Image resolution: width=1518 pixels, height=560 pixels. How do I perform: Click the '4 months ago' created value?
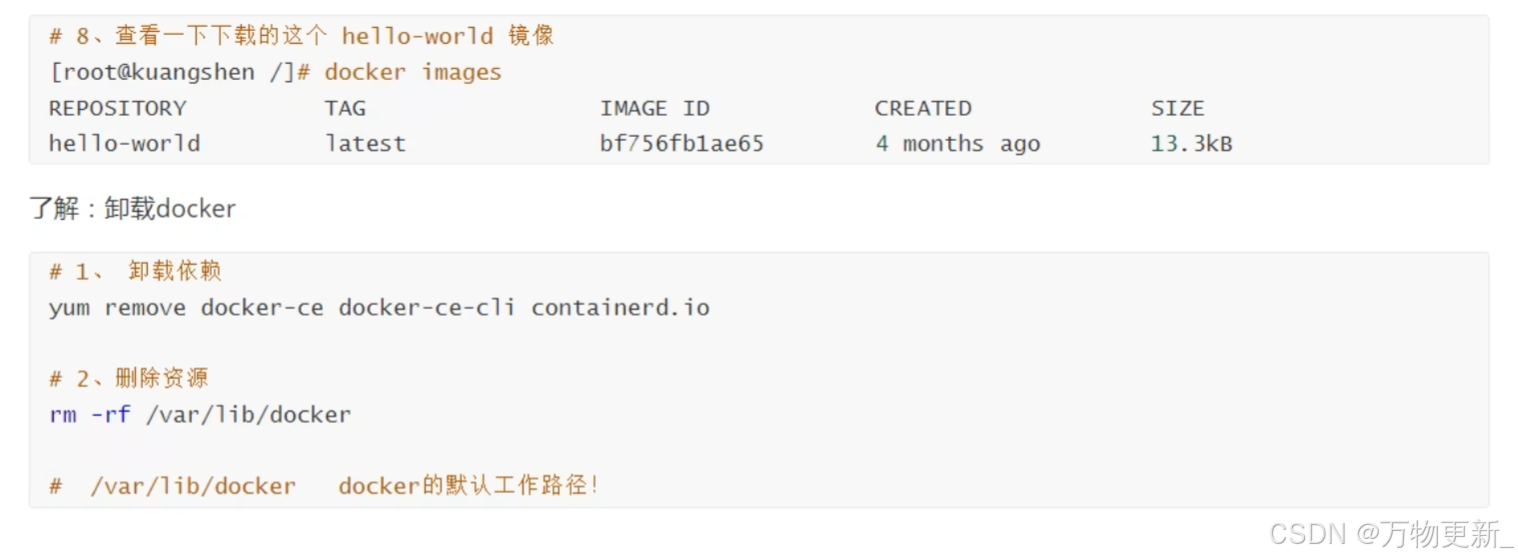(958, 144)
